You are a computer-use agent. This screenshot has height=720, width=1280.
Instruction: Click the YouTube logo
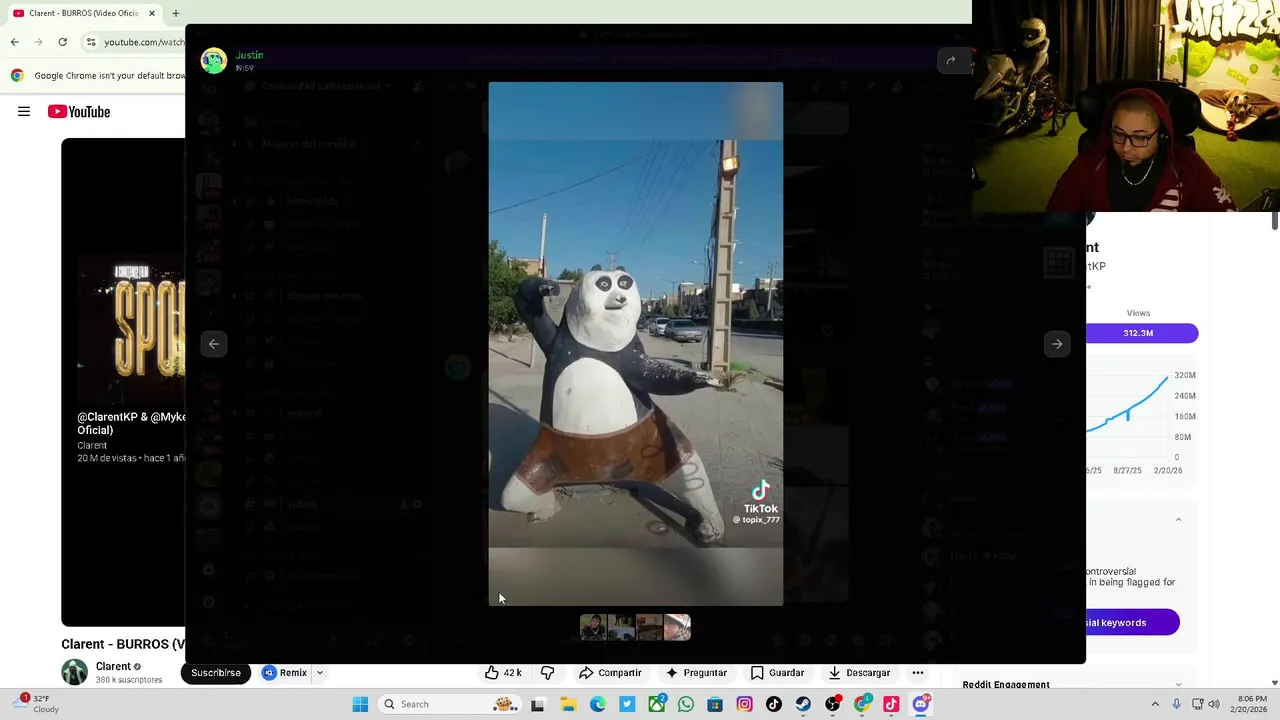tap(79, 111)
